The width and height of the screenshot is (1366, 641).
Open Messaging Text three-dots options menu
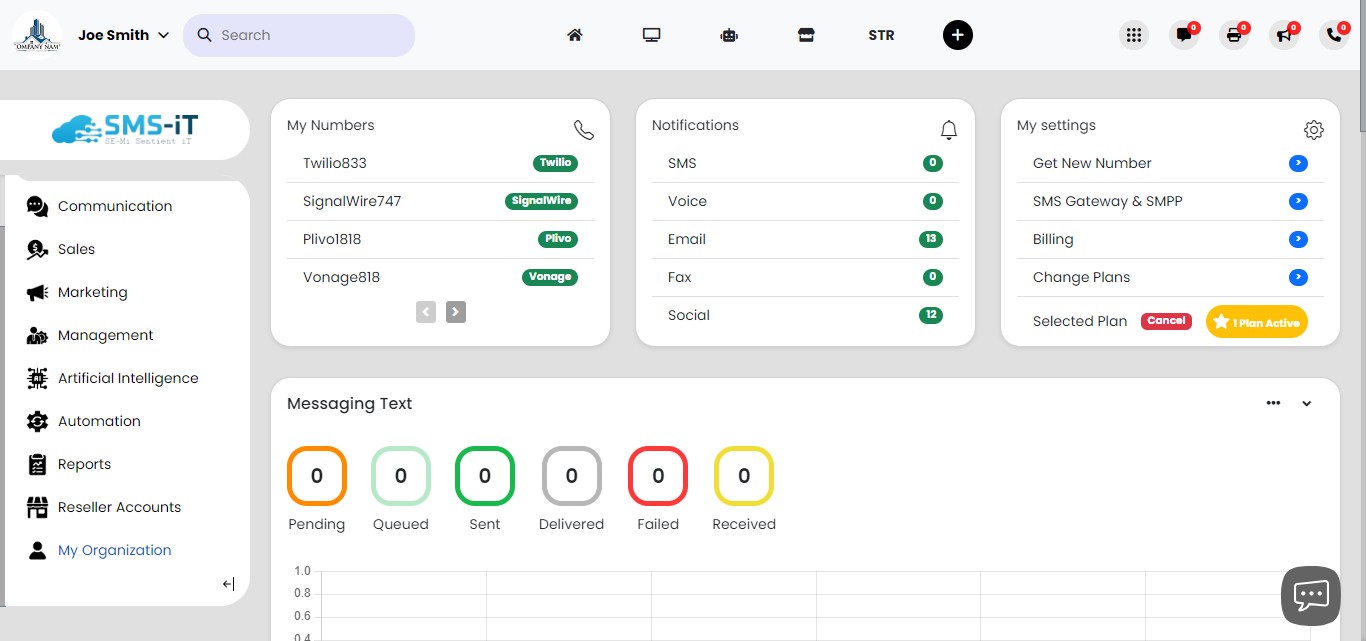(1273, 403)
